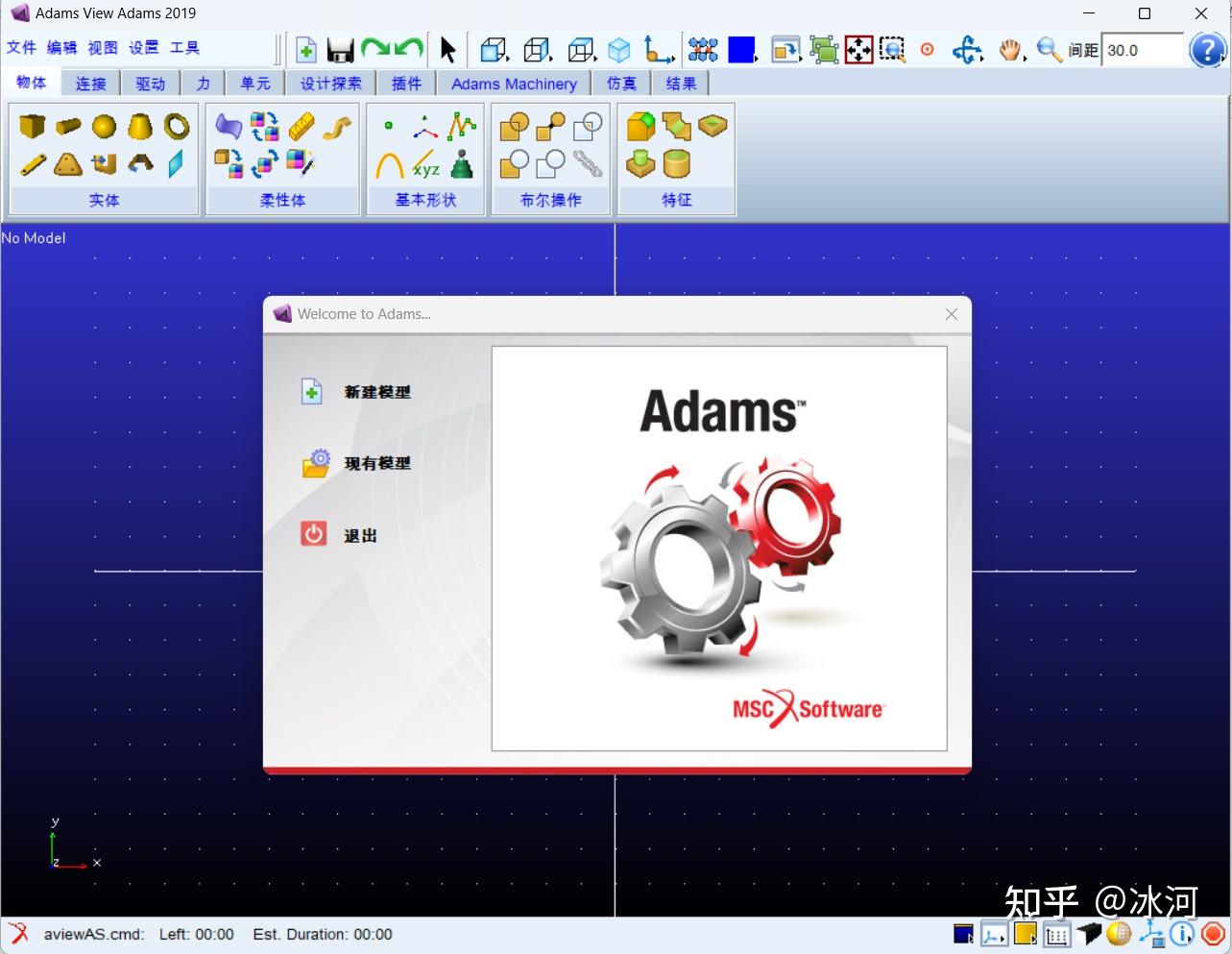Toggle shaded render mode in status bar
This screenshot has height=954, width=1232.
1089,933
